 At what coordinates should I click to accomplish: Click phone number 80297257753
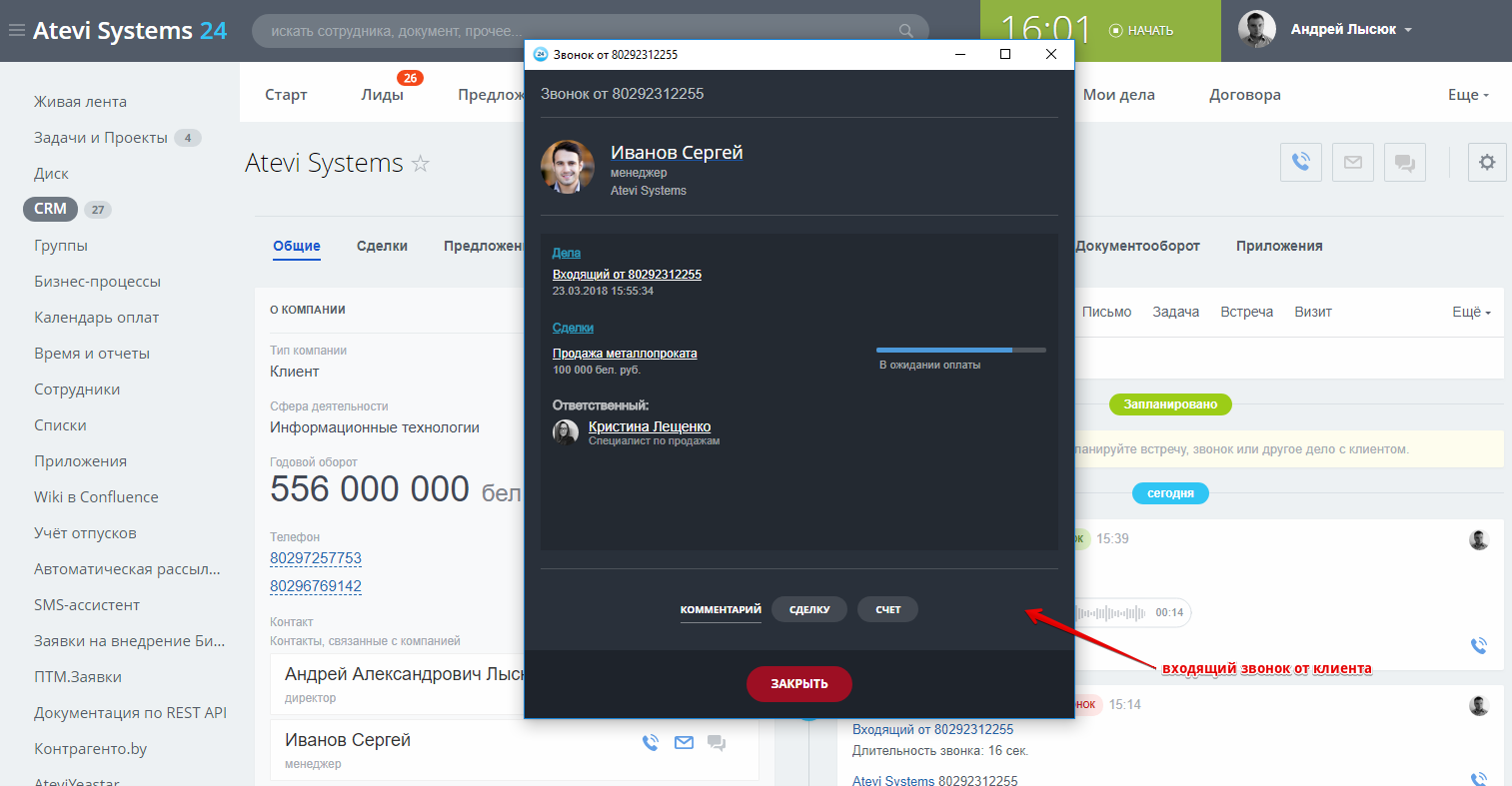coord(316,558)
